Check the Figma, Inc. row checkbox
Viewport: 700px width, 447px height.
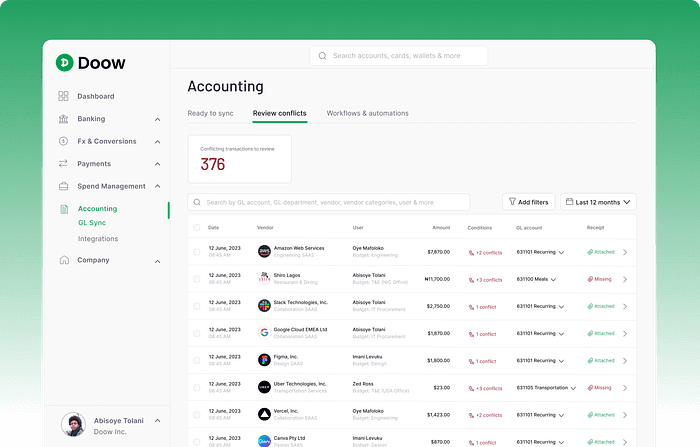(x=197, y=360)
